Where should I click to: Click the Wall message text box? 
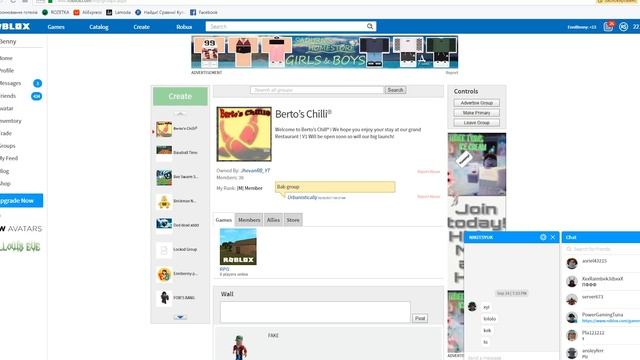pyautogui.click(x=315, y=312)
